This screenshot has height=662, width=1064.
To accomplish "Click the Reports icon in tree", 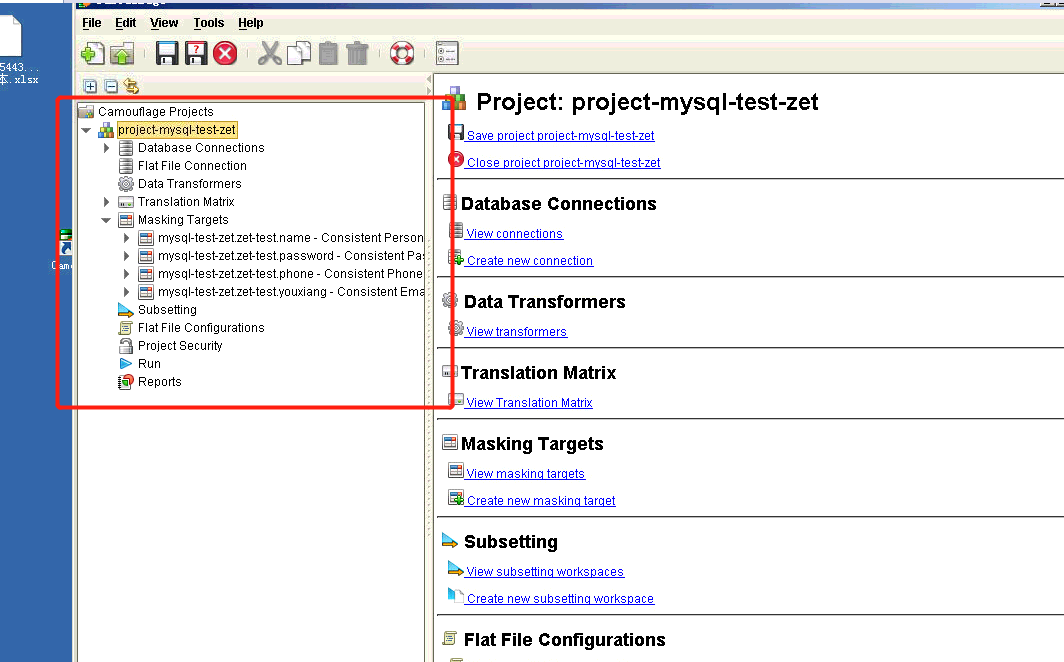I will click(x=126, y=382).
